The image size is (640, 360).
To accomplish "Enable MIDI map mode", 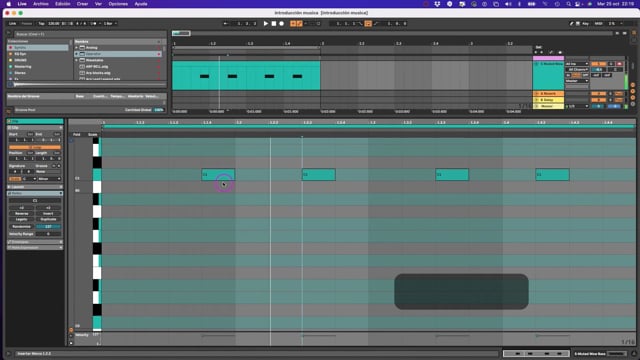I will pos(598,24).
